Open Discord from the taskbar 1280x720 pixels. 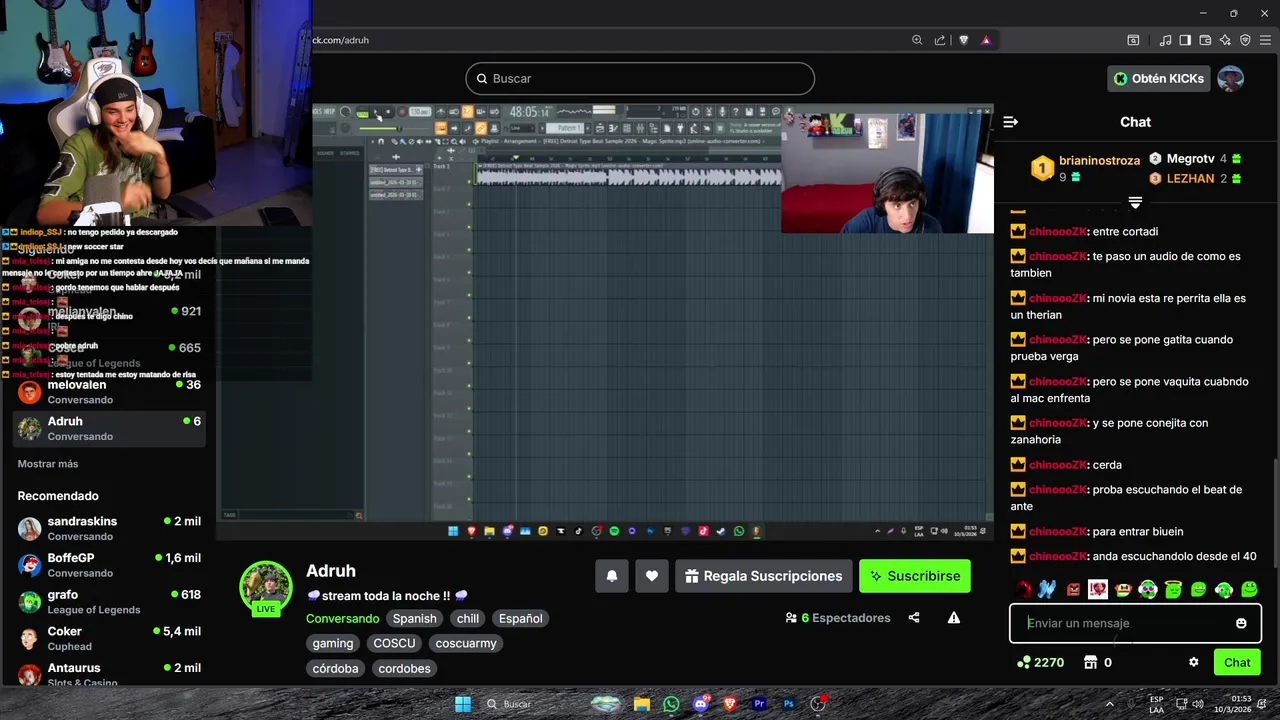(701, 704)
